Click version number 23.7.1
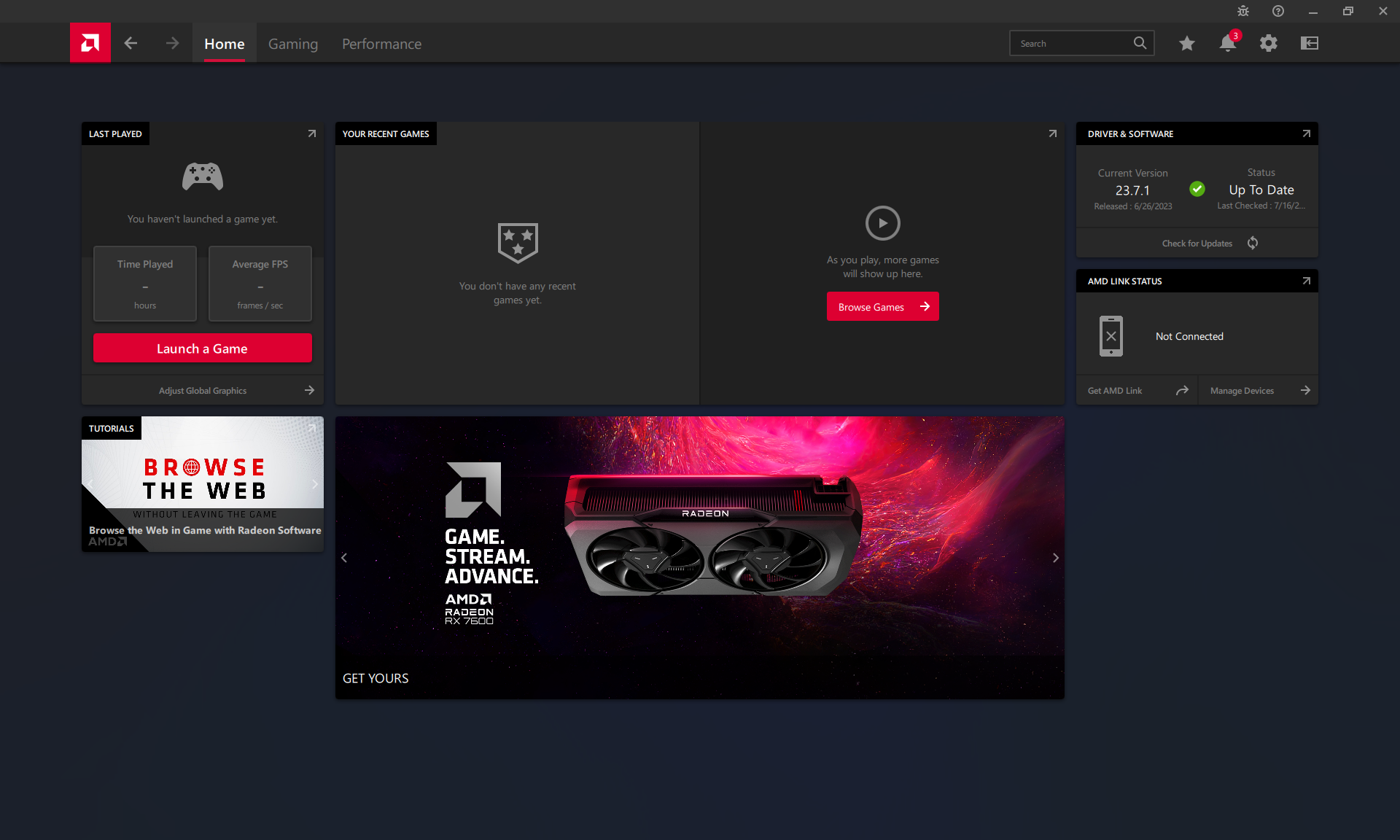 coord(1132,190)
